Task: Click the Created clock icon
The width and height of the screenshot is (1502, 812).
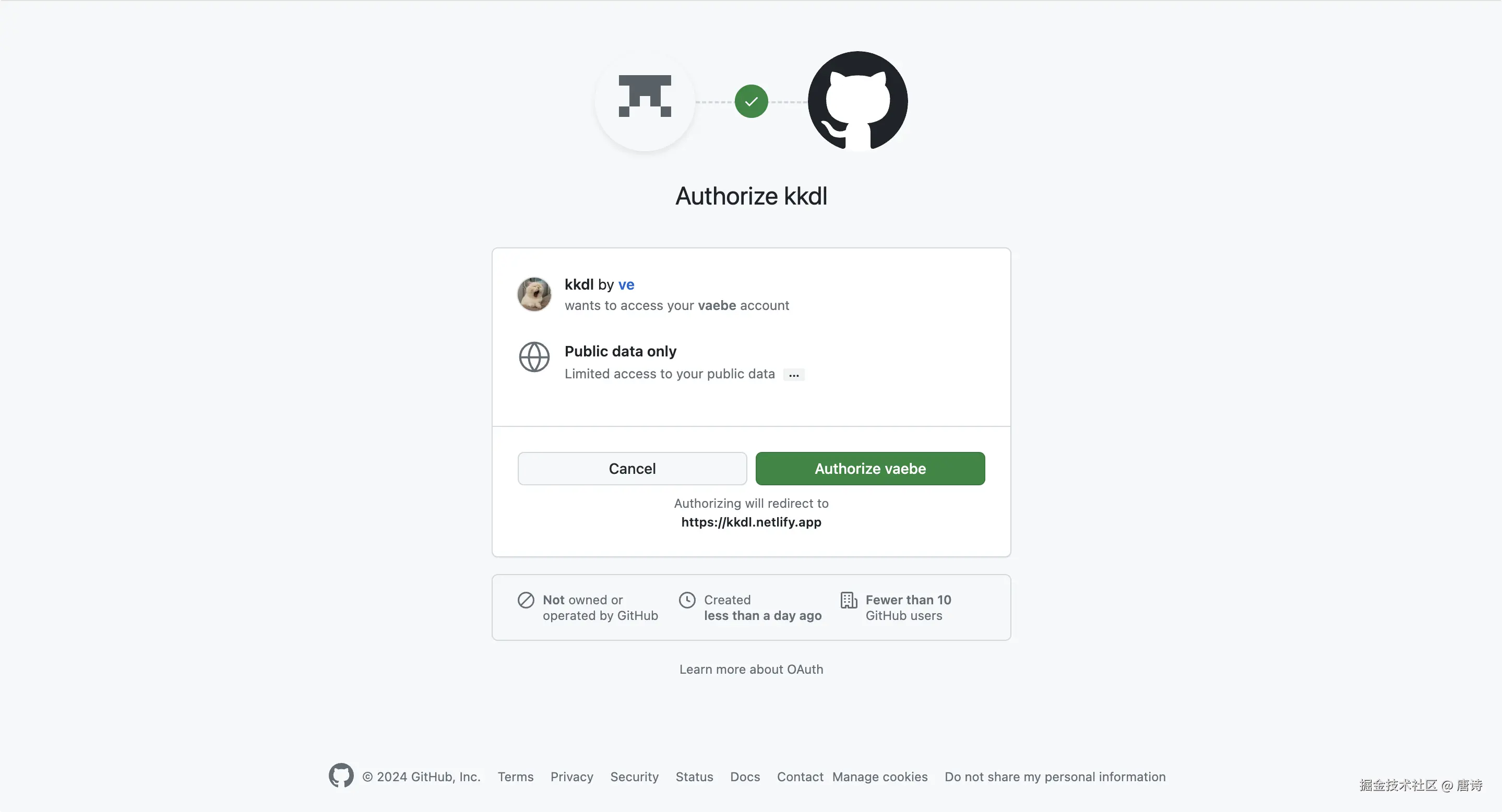Action: coord(687,600)
